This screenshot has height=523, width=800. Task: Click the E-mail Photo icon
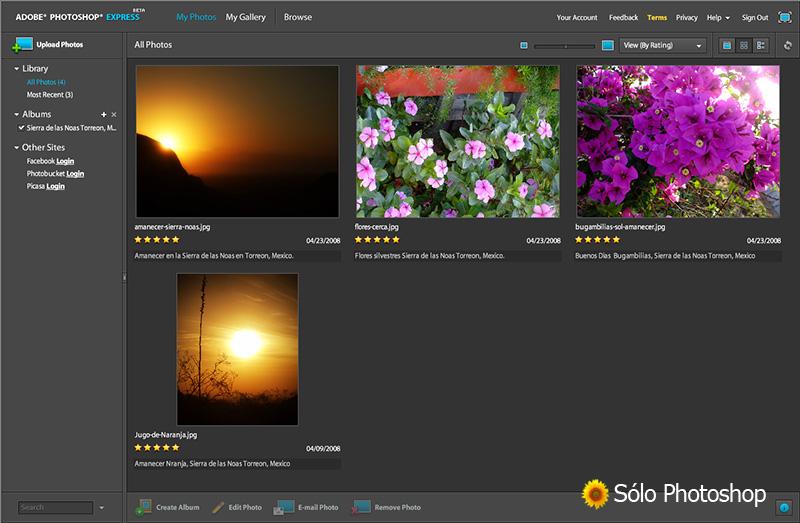[284, 507]
